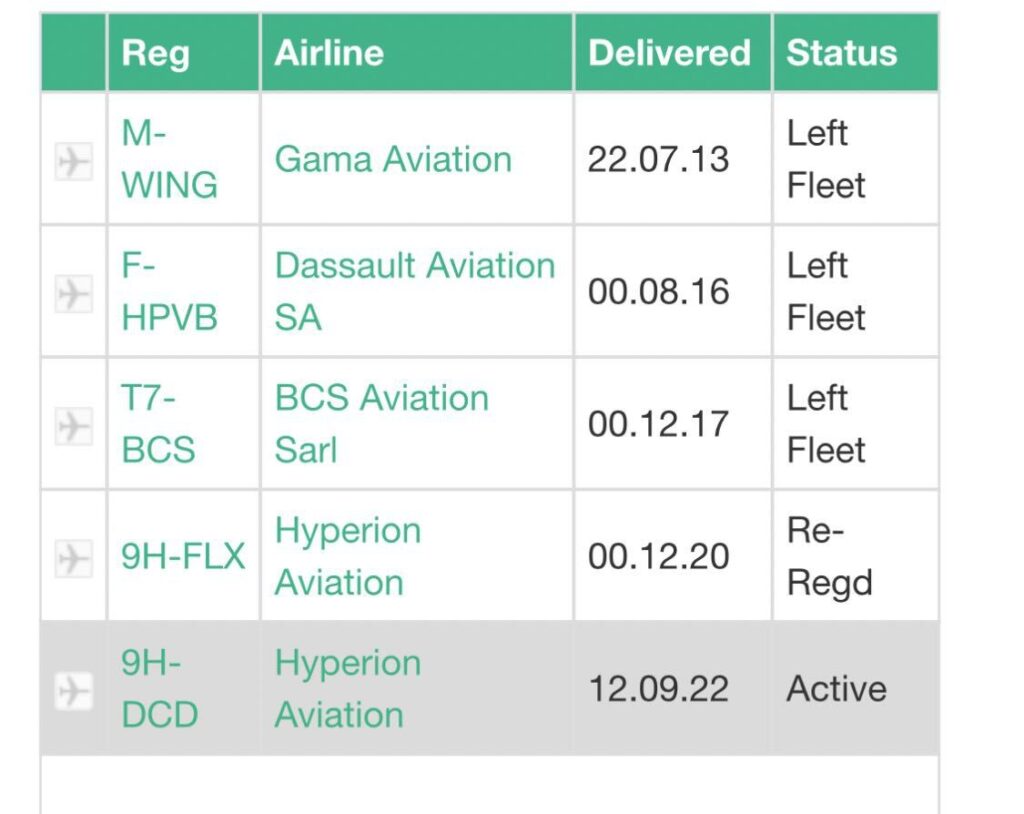Click the Airline column header
Image resolution: width=1024 pixels, height=814 pixels.
click(x=329, y=53)
